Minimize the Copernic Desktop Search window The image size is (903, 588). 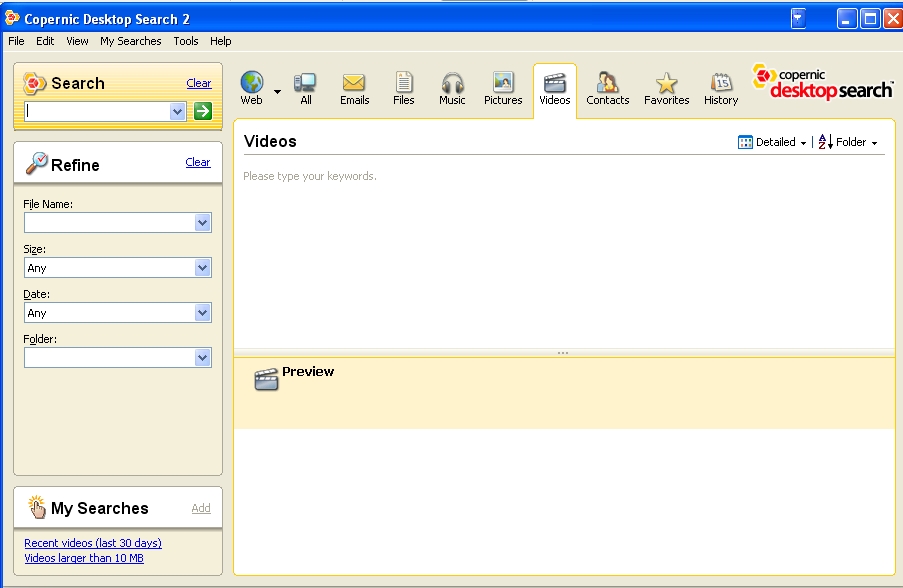846,18
